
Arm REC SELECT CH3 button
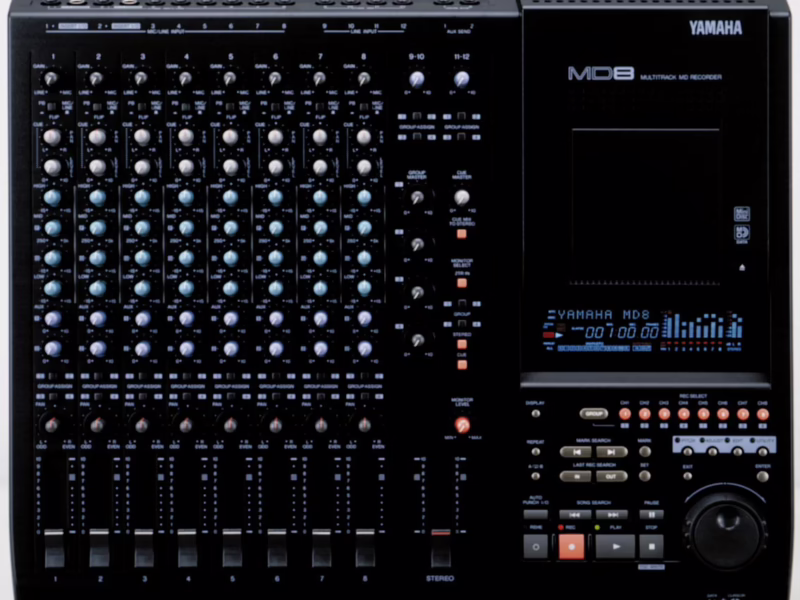click(664, 414)
